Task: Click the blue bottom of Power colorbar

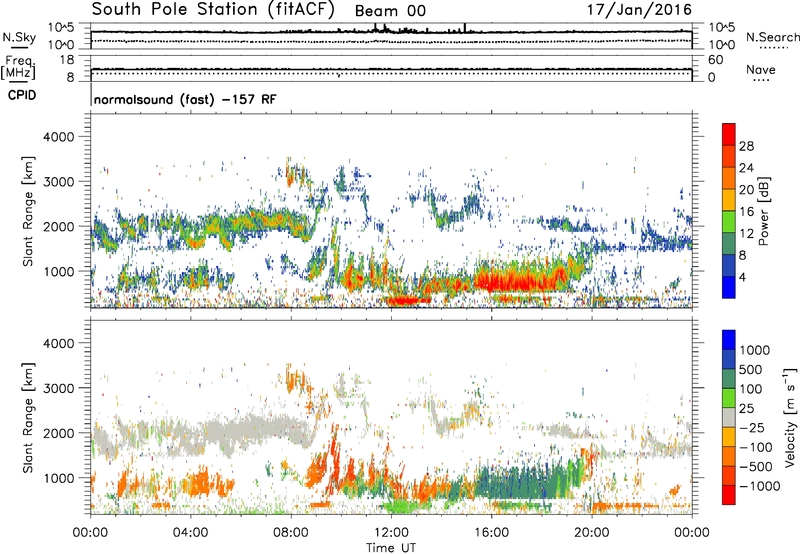Action: pos(729,288)
